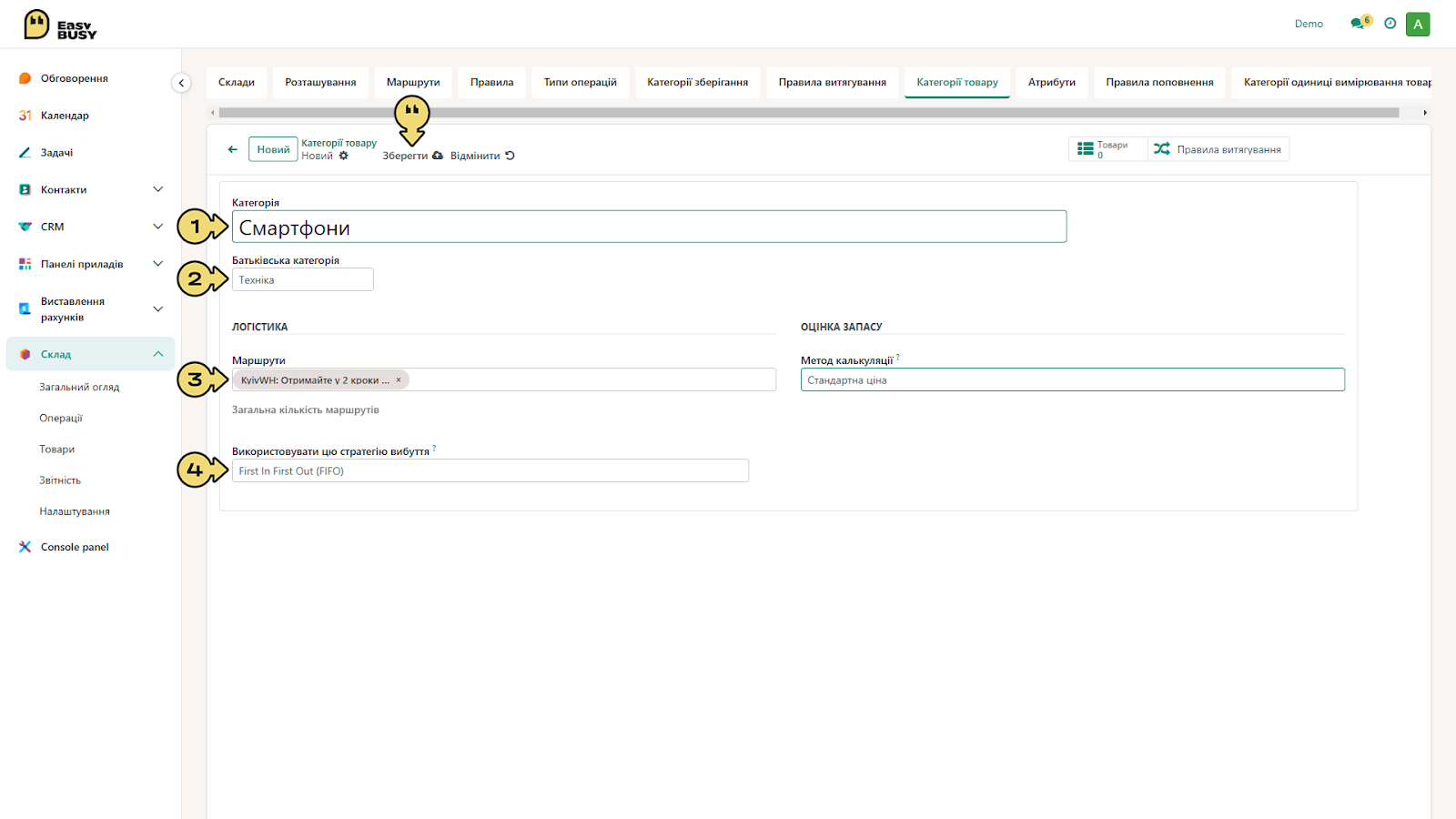Collapse the Склад submenu

158,354
